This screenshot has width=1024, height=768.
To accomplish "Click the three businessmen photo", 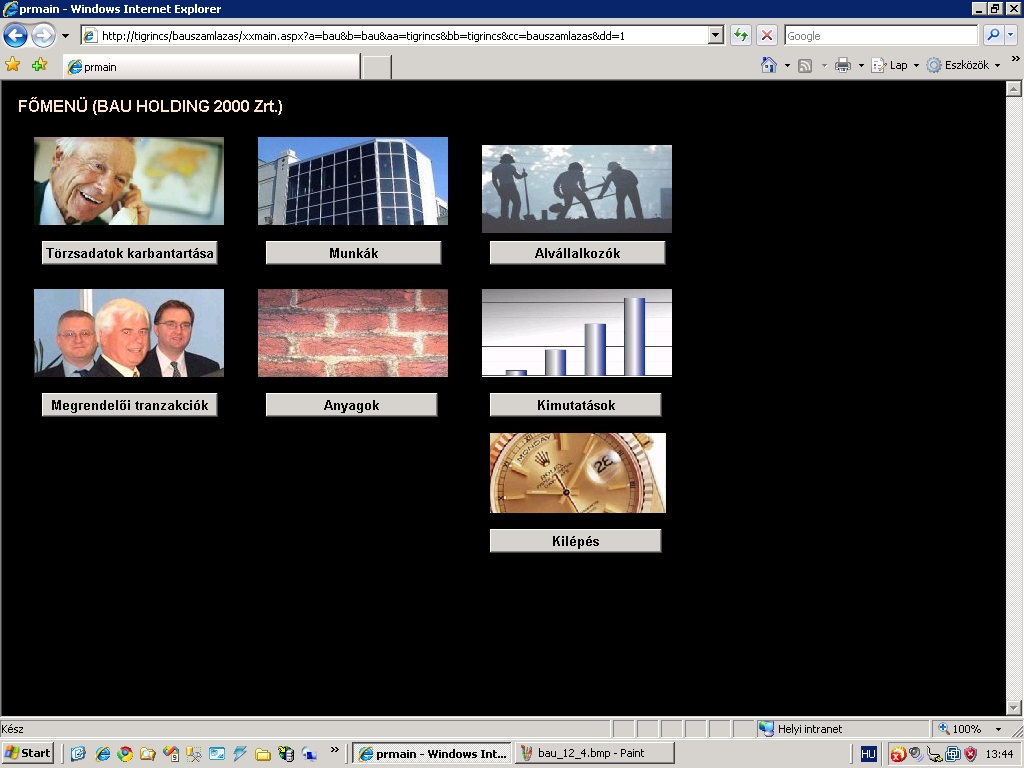I will click(129, 333).
